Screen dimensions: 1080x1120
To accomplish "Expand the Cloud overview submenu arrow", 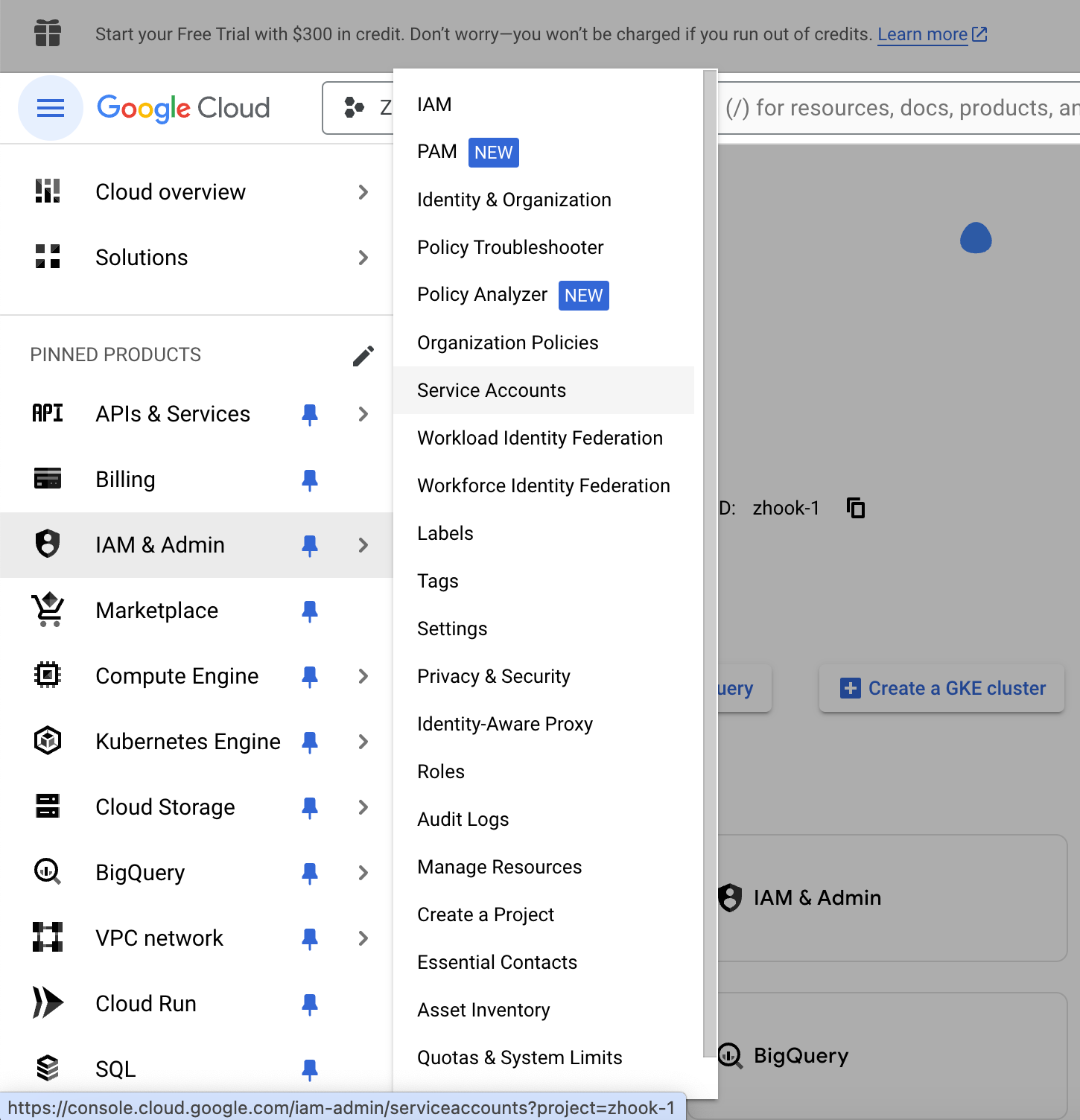I will point(363,192).
